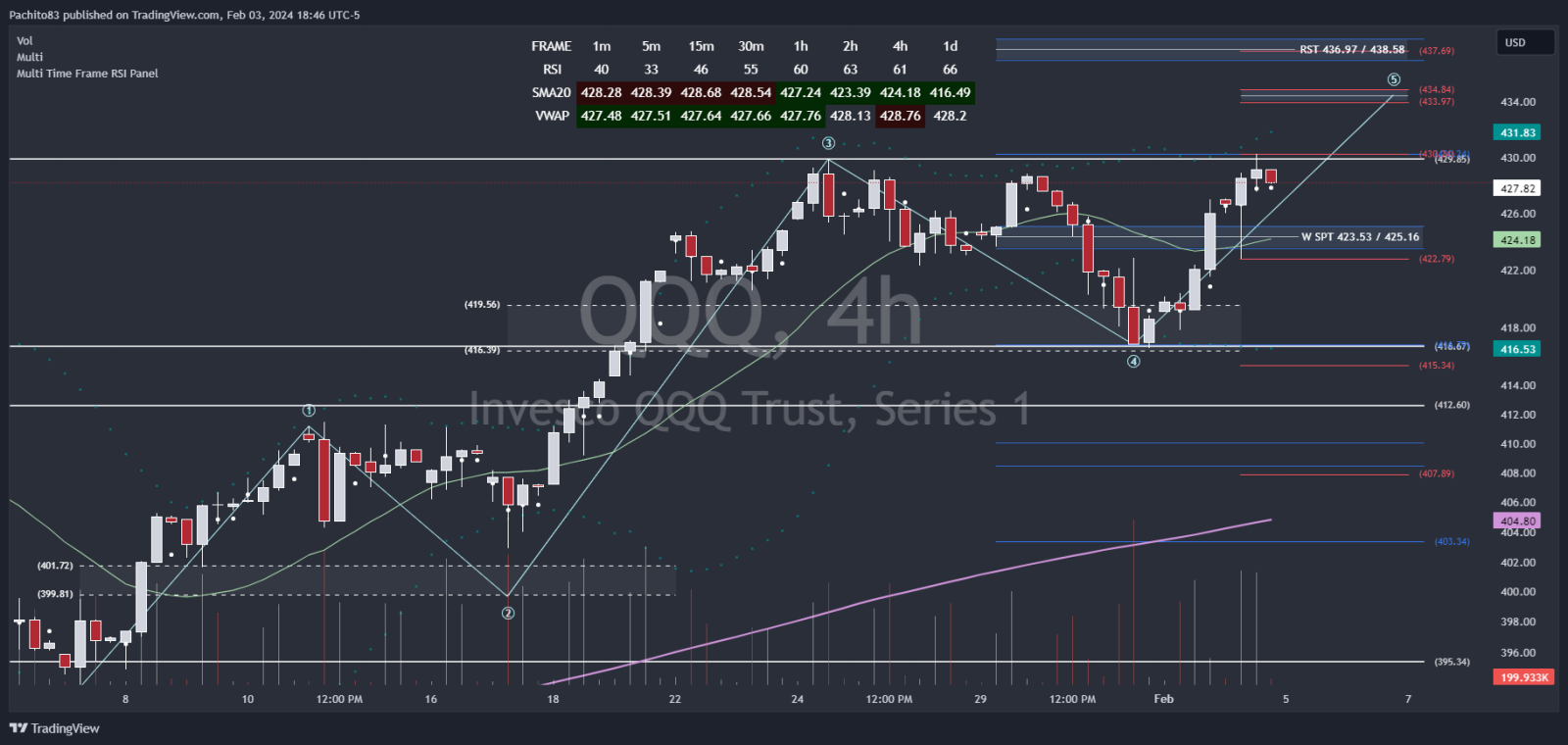Image resolution: width=1568 pixels, height=745 pixels.
Task: Open the USD currency selector
Action: pyautogui.click(x=1525, y=42)
